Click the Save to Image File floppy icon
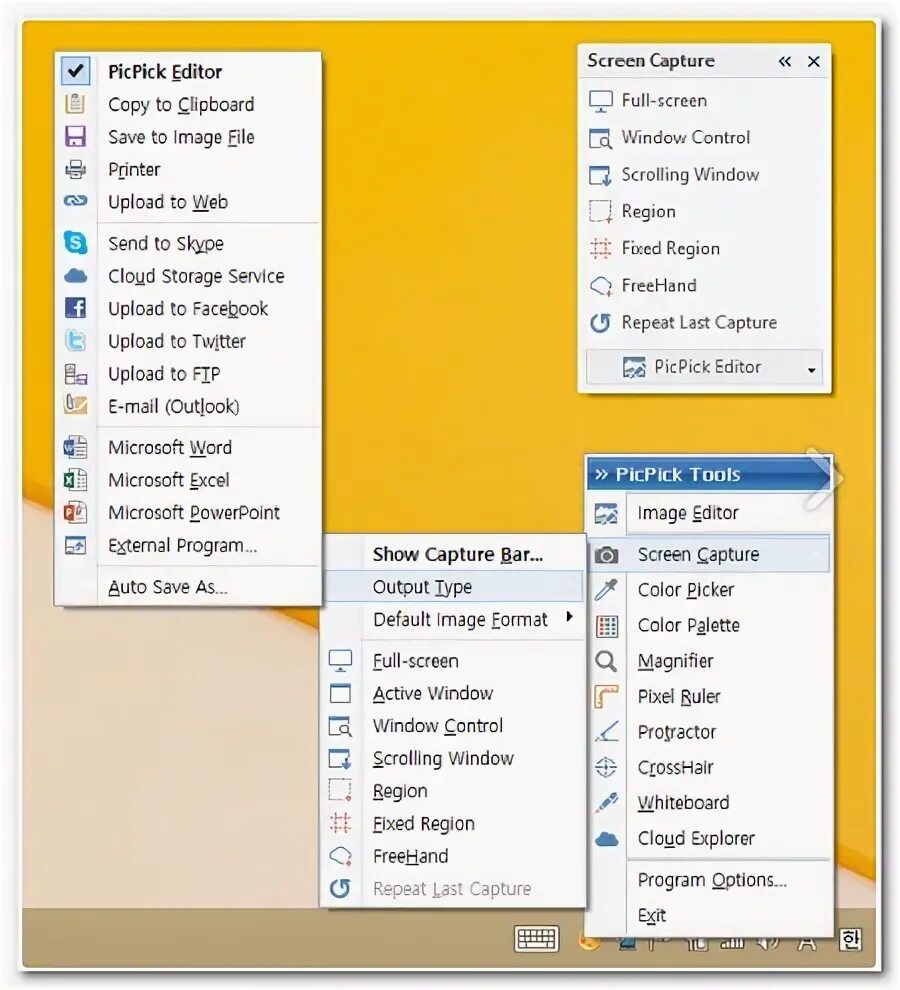900x990 pixels. [75, 136]
